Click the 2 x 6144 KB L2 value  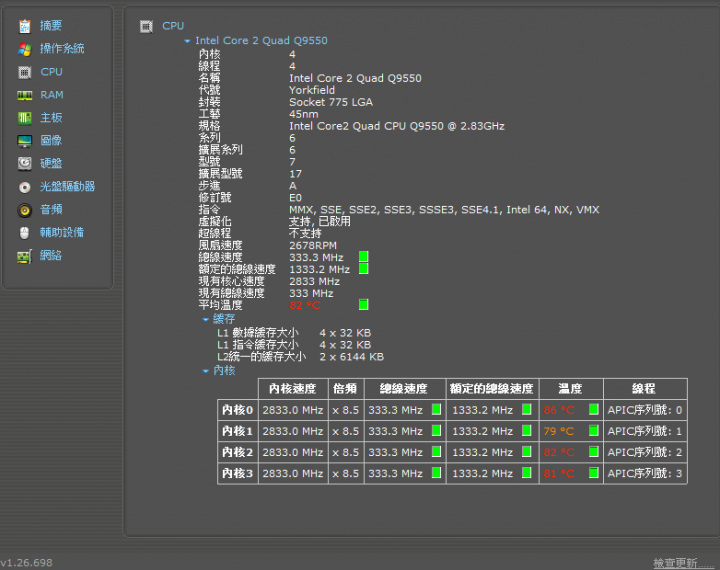(351, 357)
